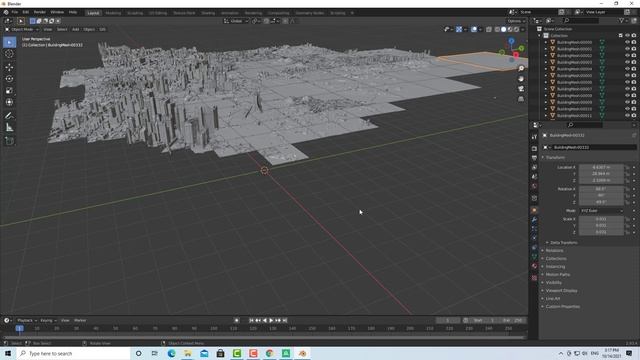Toggle viewport overlays button
Image resolution: width=640 pixels, height=360 pixels.
474,29
